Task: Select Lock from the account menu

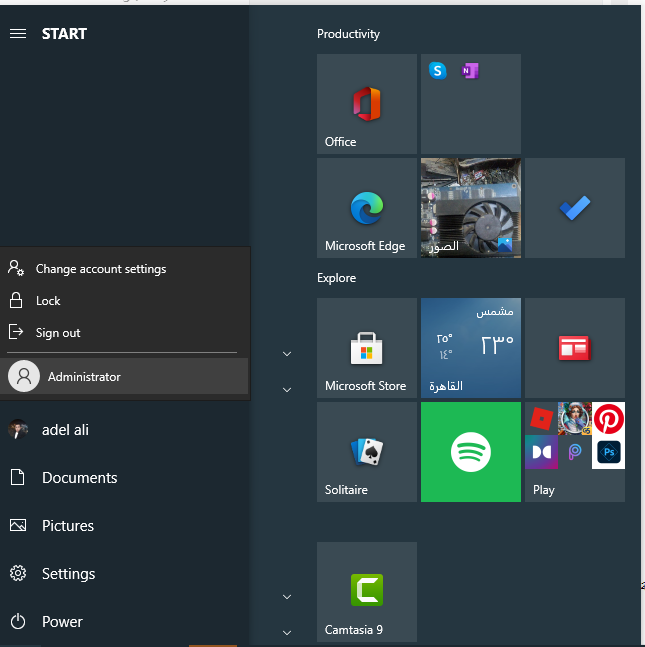Action: coord(124,301)
